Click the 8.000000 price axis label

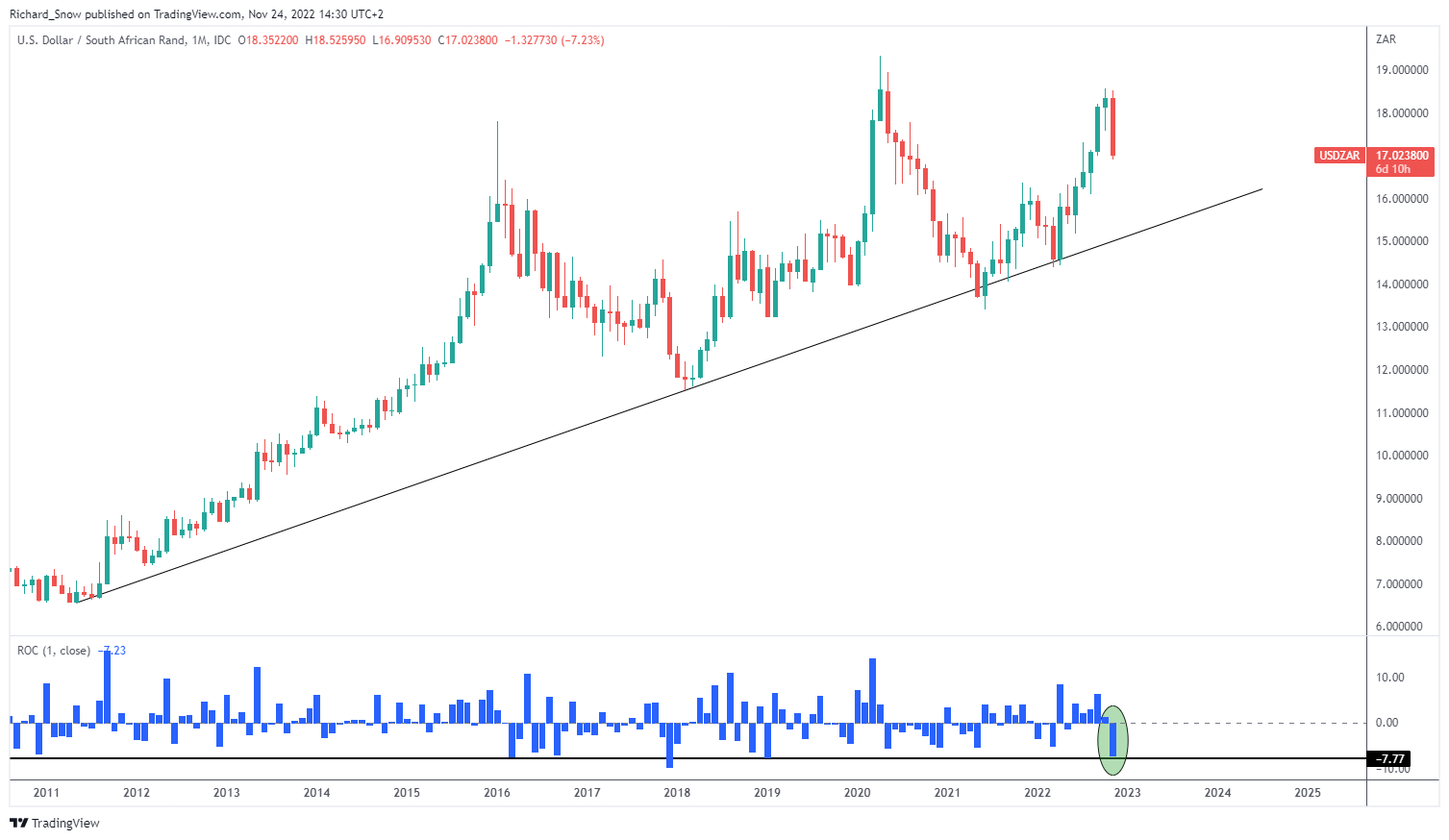[1401, 541]
